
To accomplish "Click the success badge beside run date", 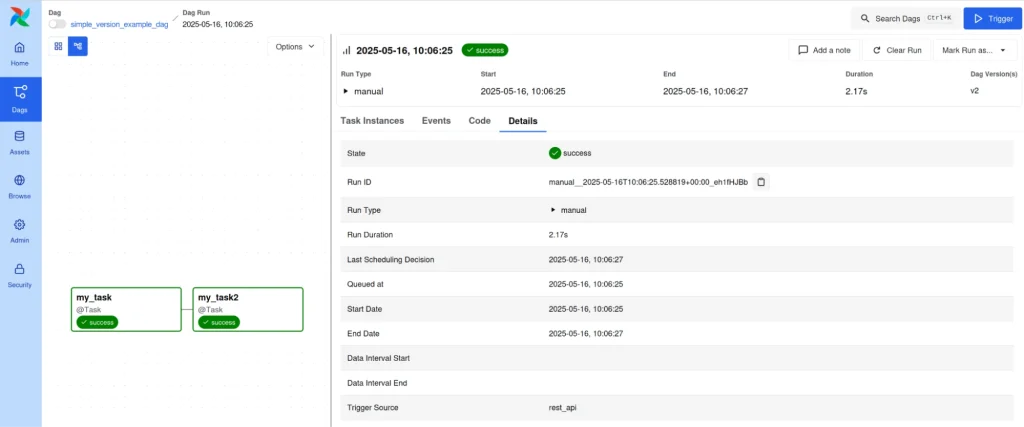I will coord(485,50).
